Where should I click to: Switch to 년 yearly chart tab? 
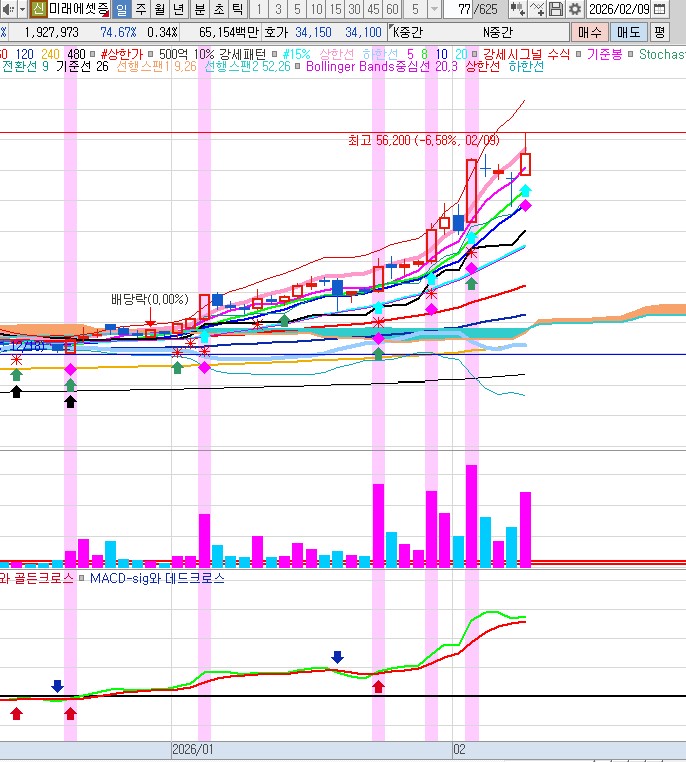(178, 9)
